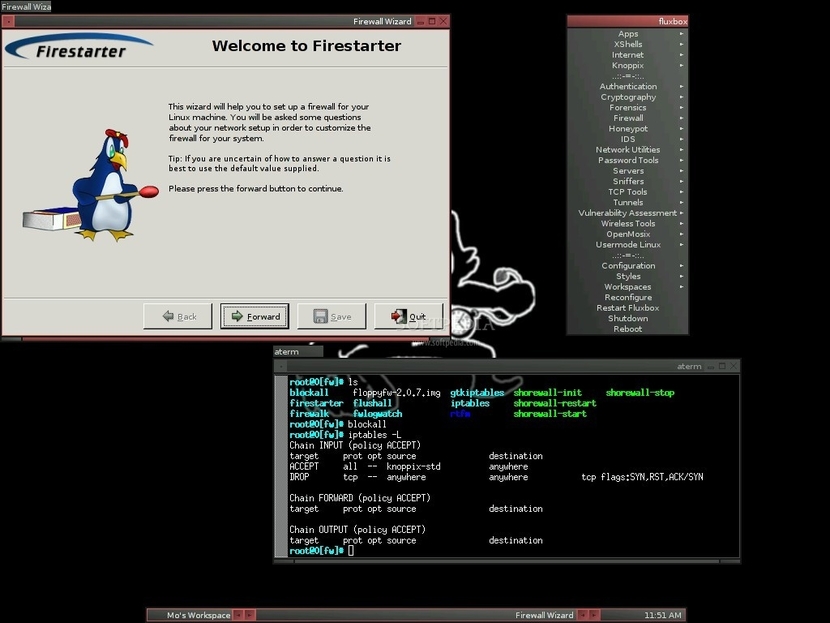Open the Cryptography submenu
This screenshot has height=623, width=830.
[628, 97]
